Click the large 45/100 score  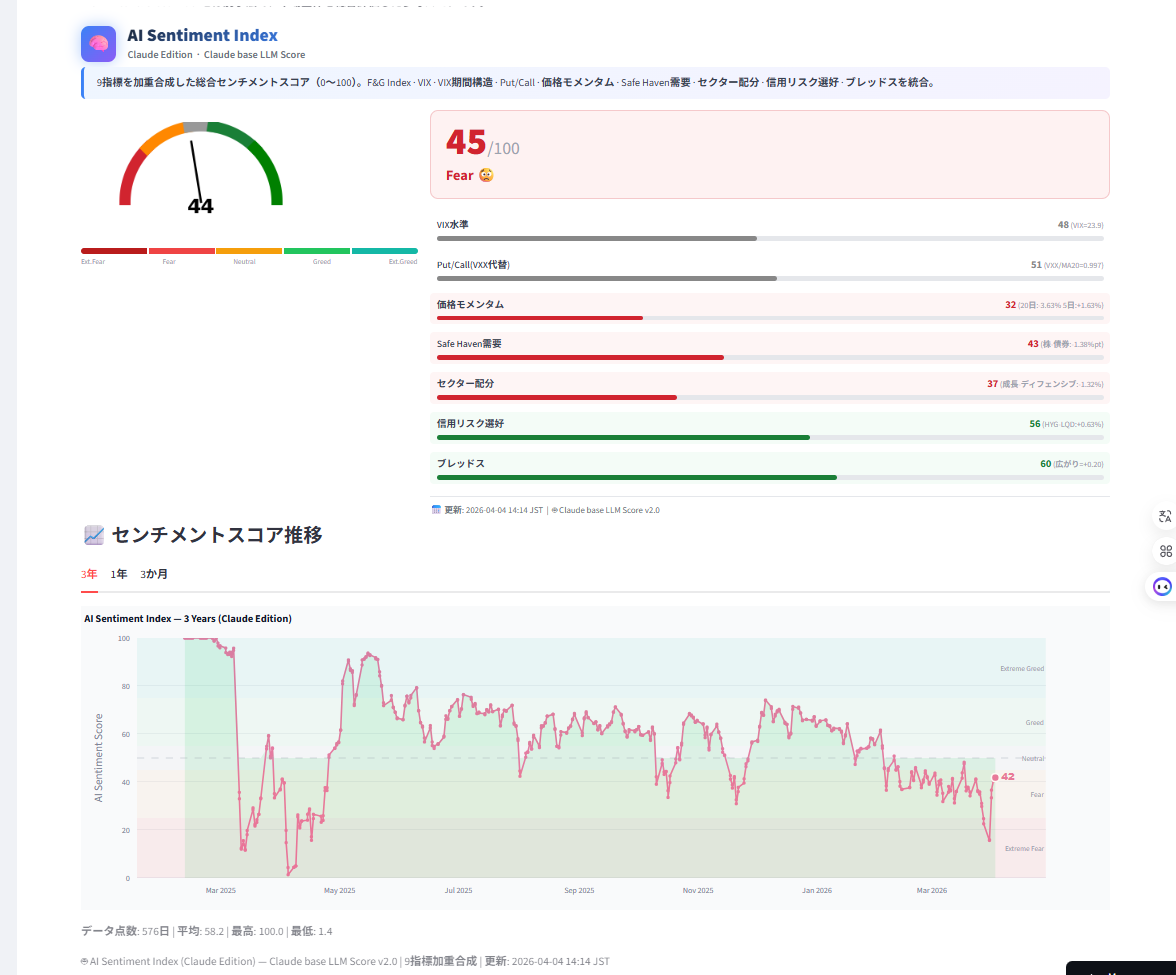[x=482, y=142]
